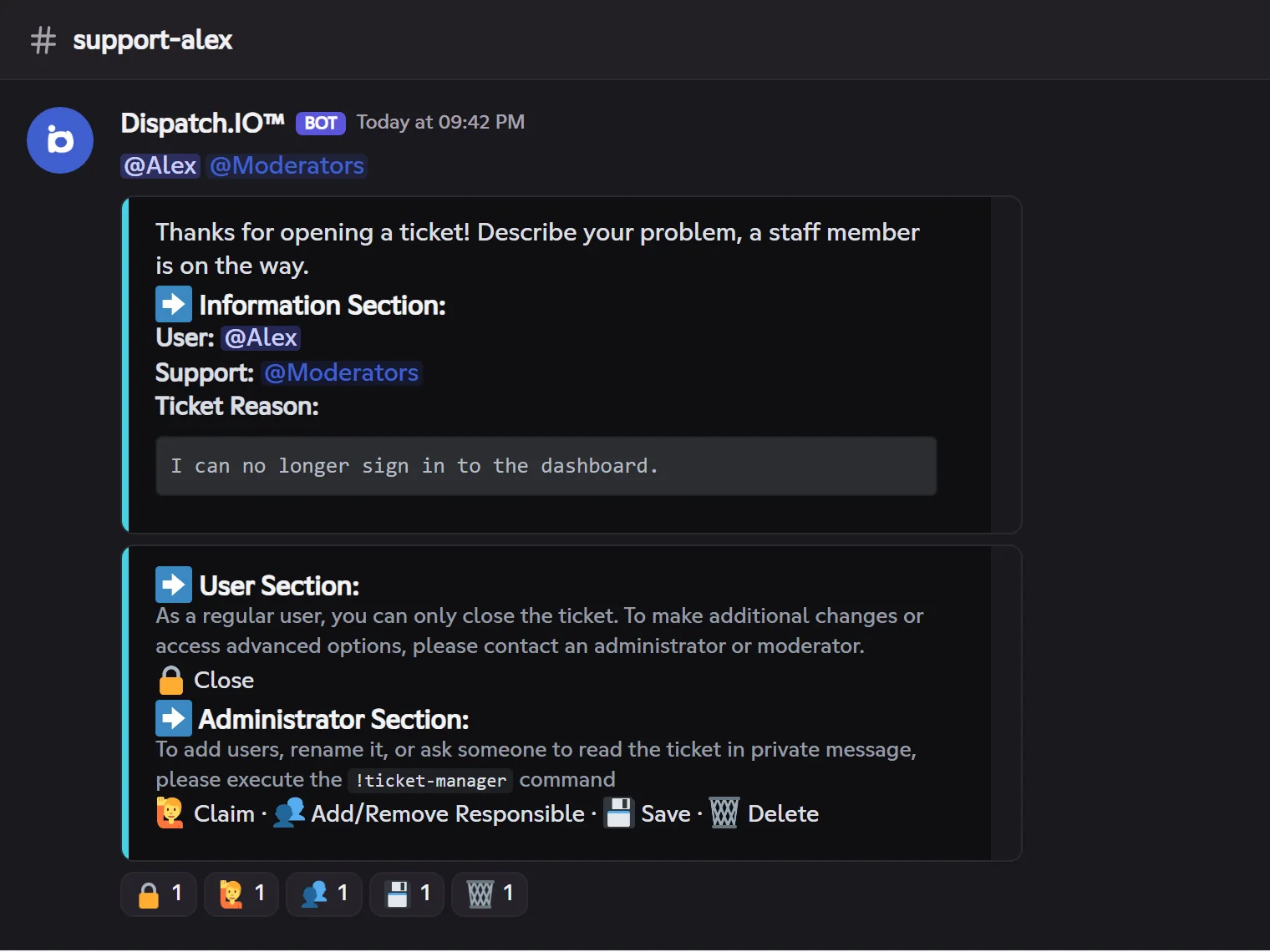The width and height of the screenshot is (1270, 952).
Task: Click the regular user permissions description
Action: point(540,631)
